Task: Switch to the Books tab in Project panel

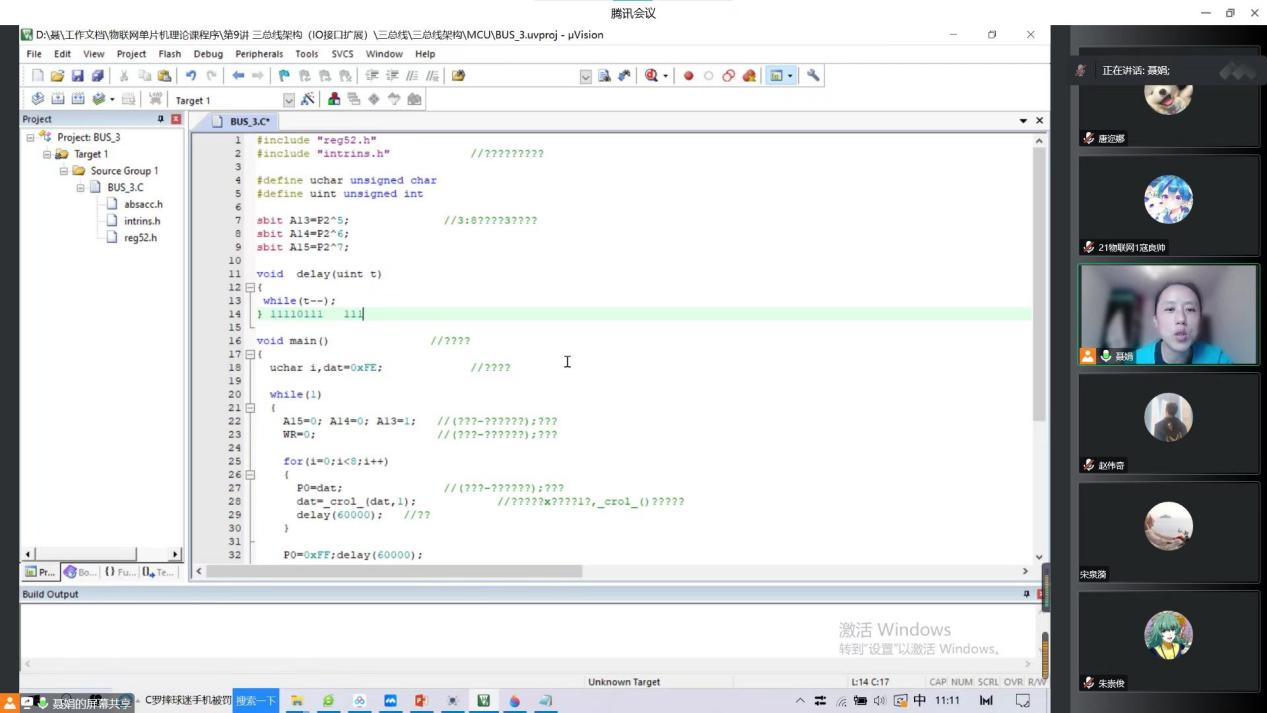Action: pos(80,572)
